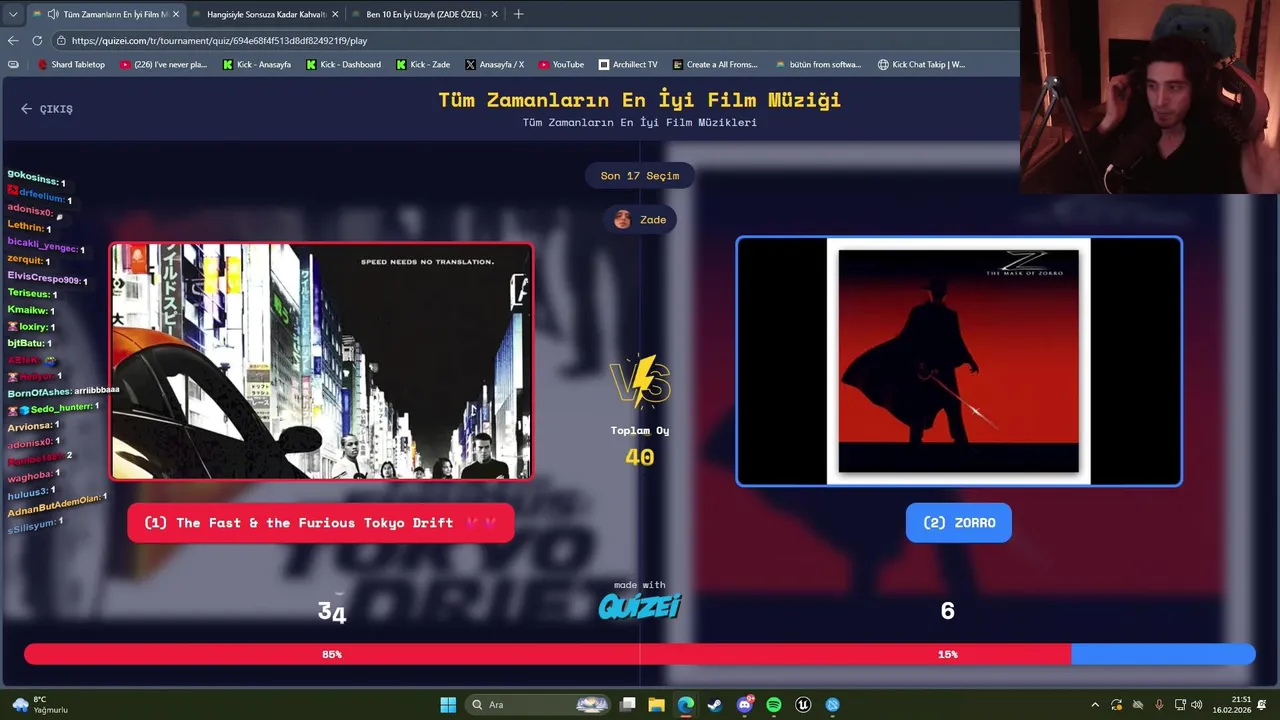
Task: Open Archillect TV bookmark
Action: tap(628, 64)
